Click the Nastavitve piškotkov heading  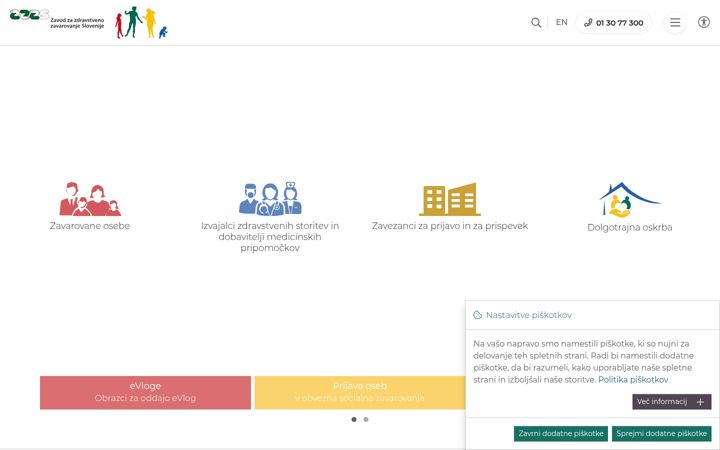(529, 315)
